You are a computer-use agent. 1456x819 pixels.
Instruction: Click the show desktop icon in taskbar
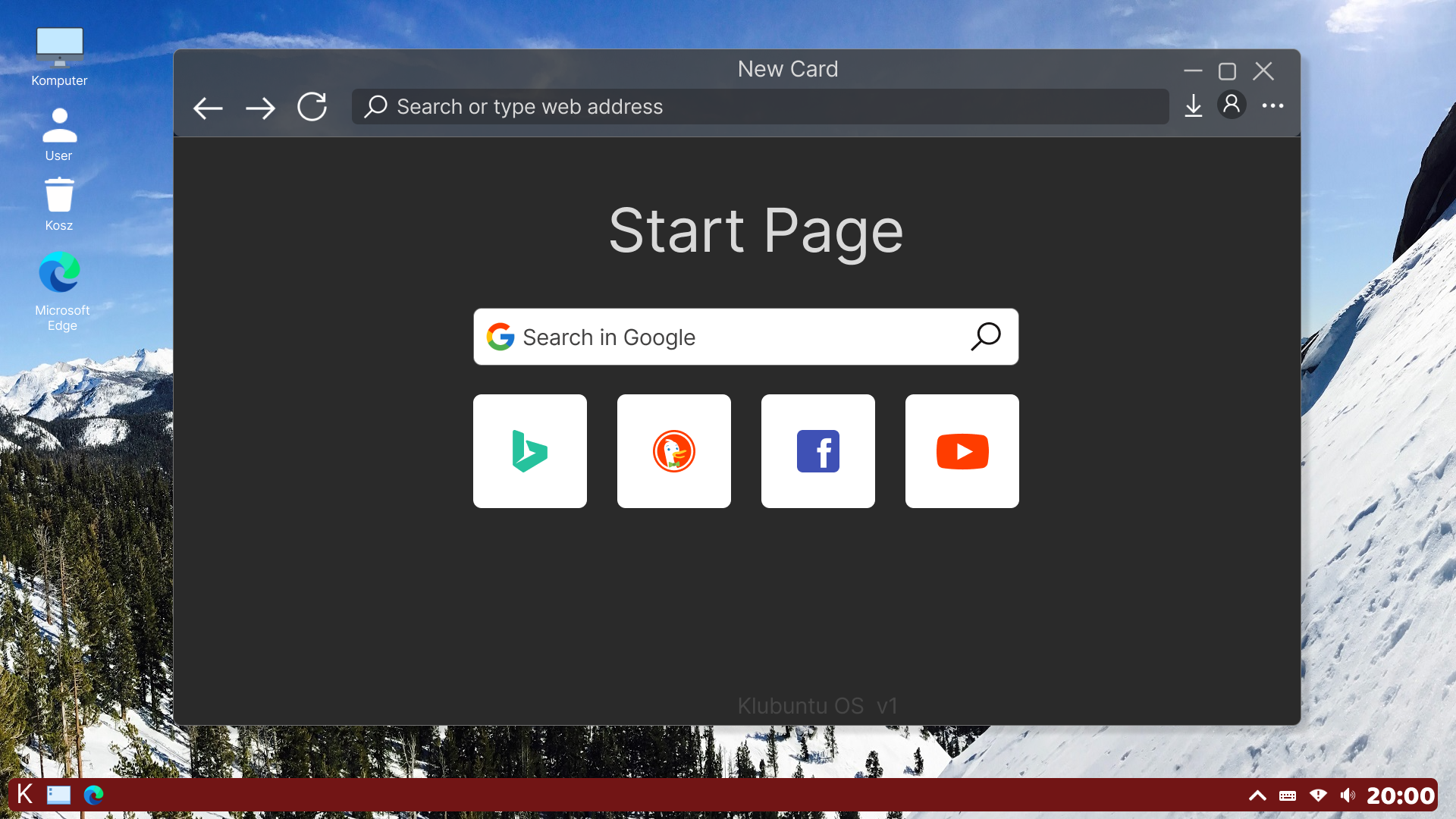[x=58, y=795]
